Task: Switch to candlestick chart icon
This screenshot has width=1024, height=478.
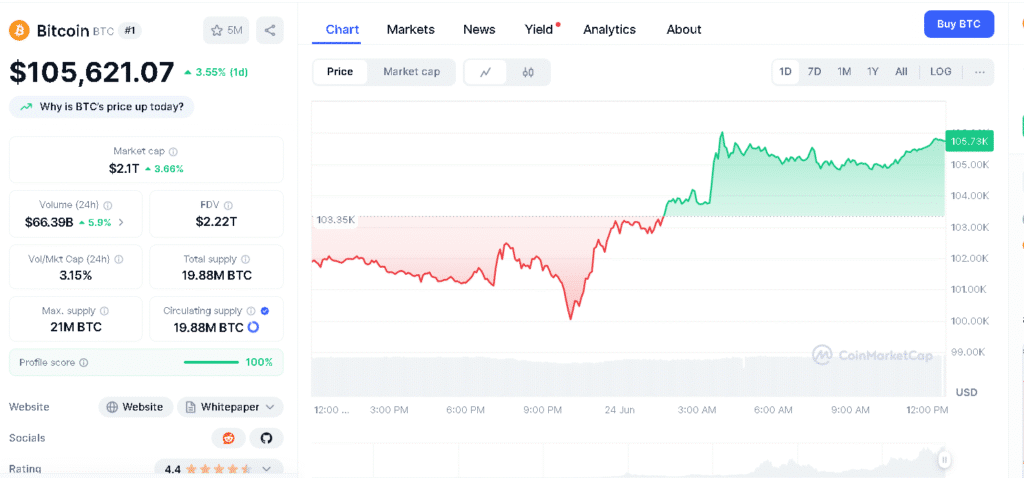Action: click(x=528, y=72)
